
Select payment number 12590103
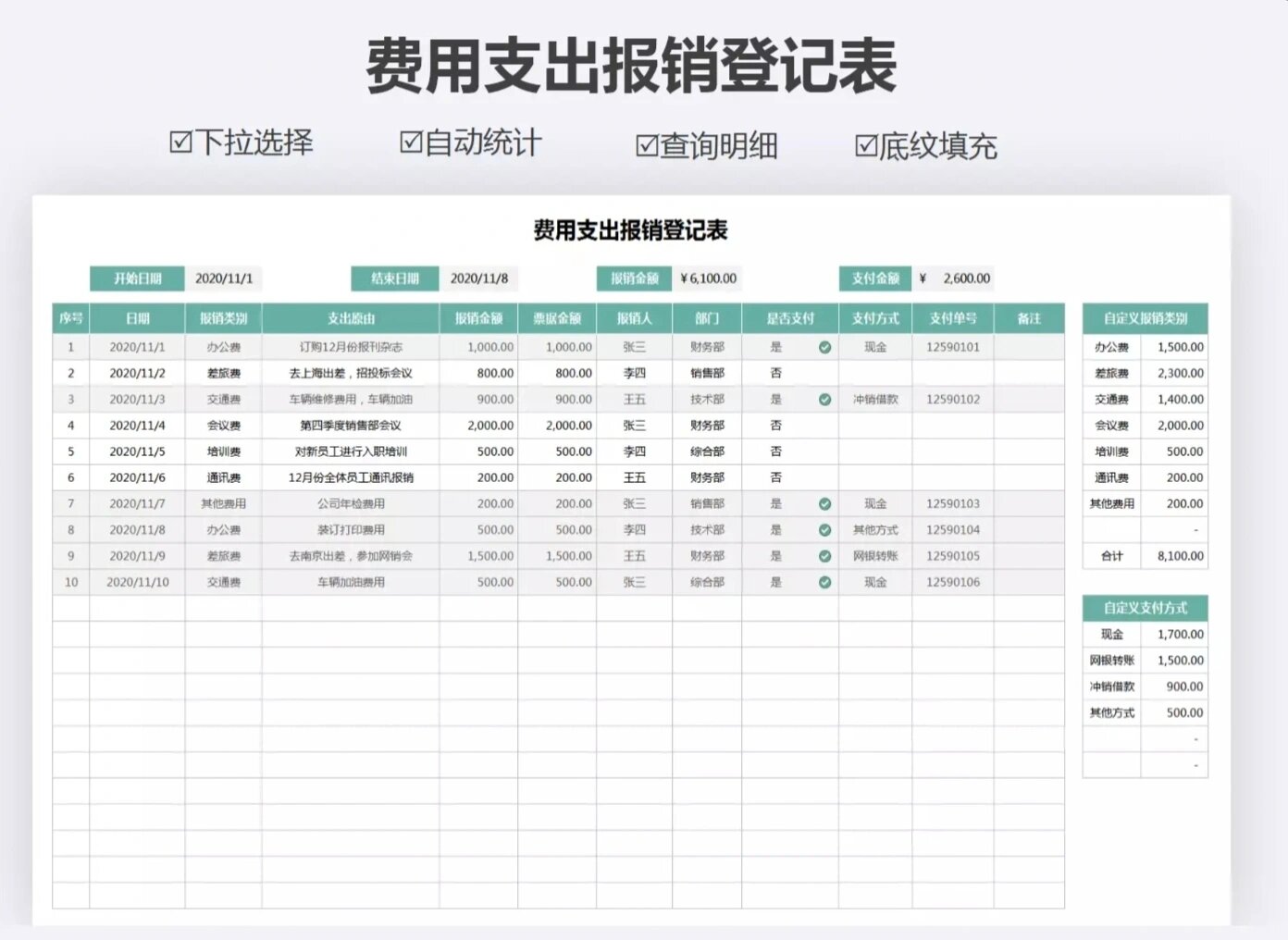click(953, 504)
